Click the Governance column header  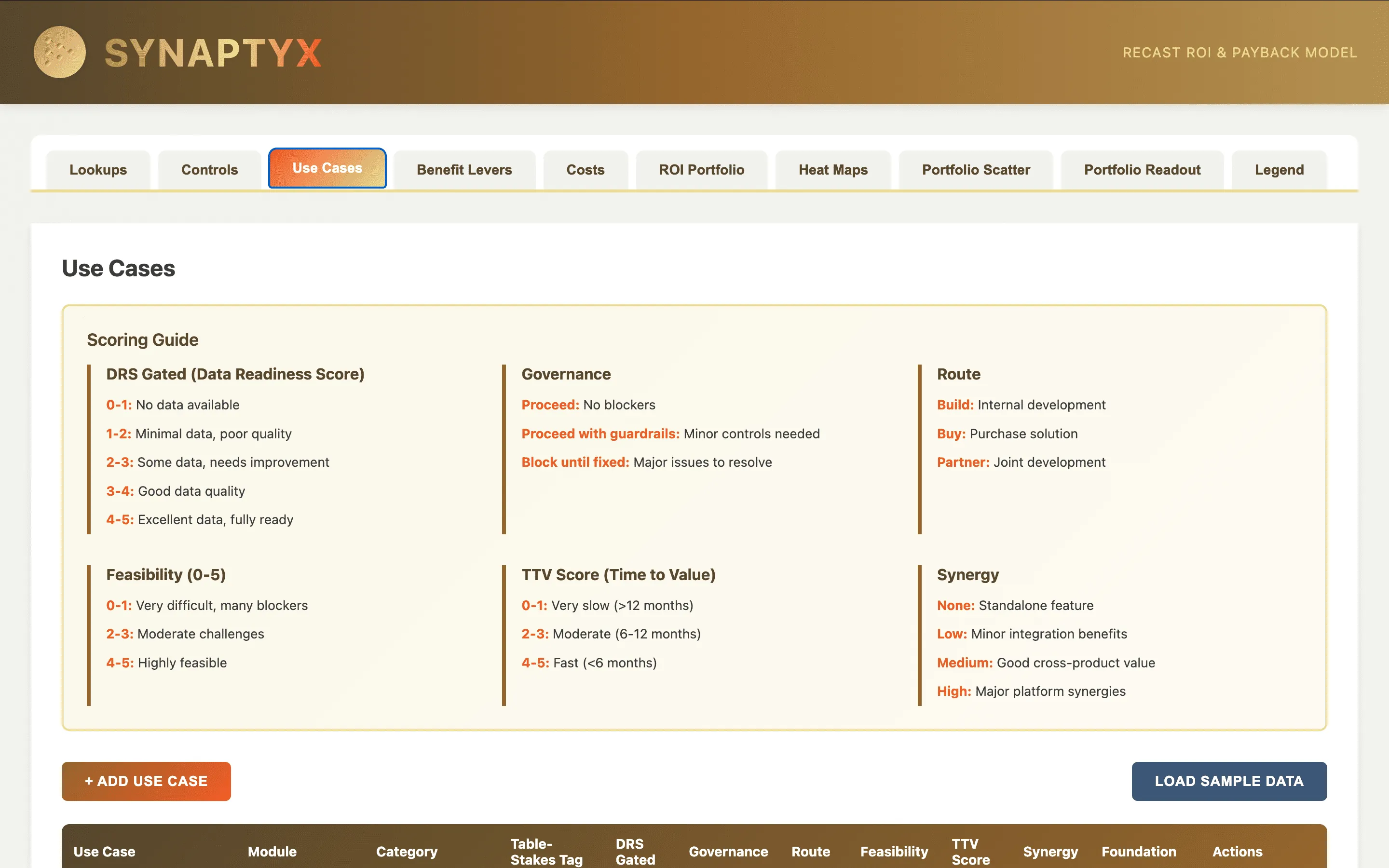[728, 851]
